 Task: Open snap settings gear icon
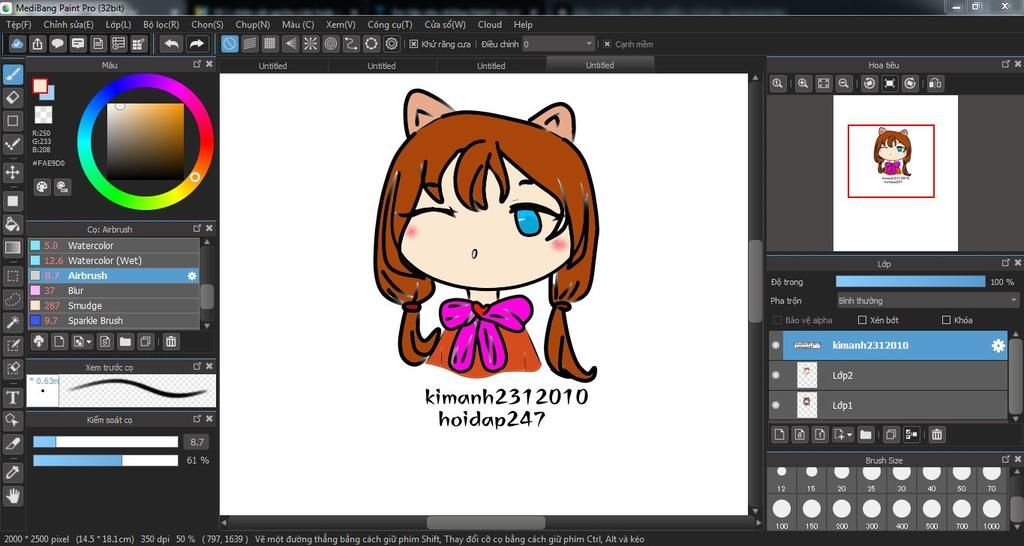coord(392,44)
